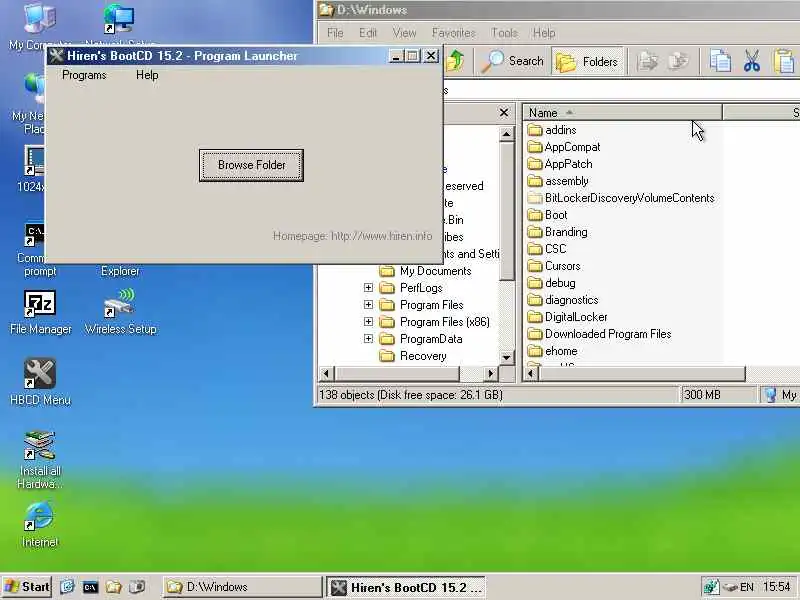Expand the ProgramData tree node
The width and height of the screenshot is (800, 600).
pos(368,339)
